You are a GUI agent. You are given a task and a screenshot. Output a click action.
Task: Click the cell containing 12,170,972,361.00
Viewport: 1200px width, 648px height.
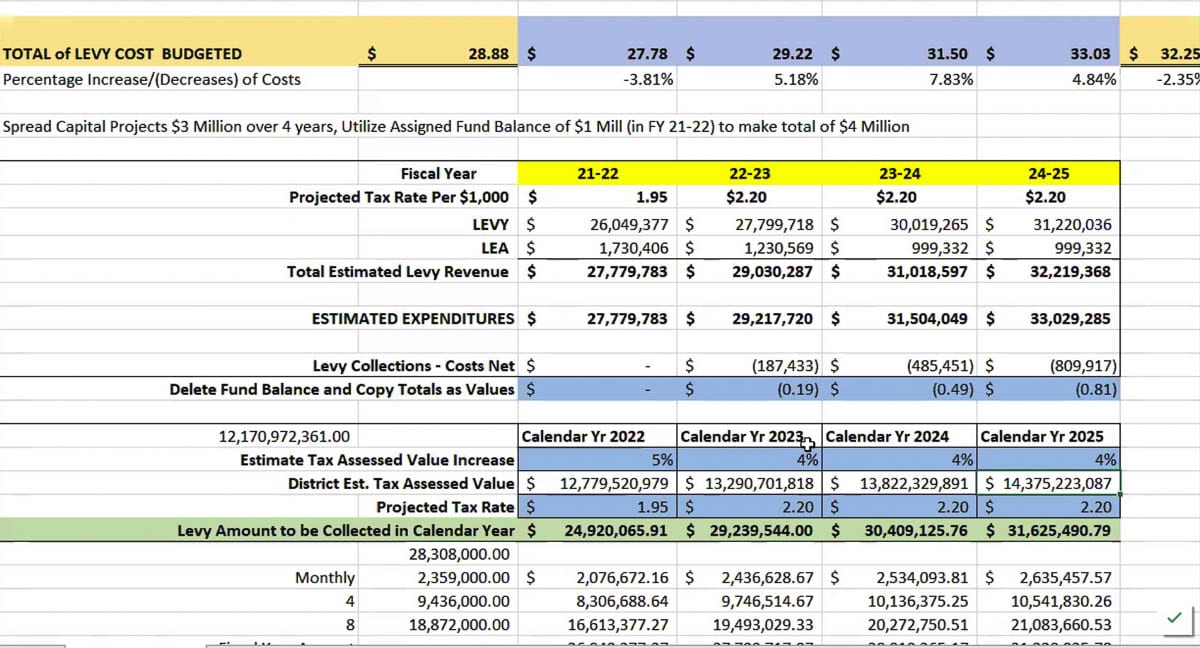284,437
